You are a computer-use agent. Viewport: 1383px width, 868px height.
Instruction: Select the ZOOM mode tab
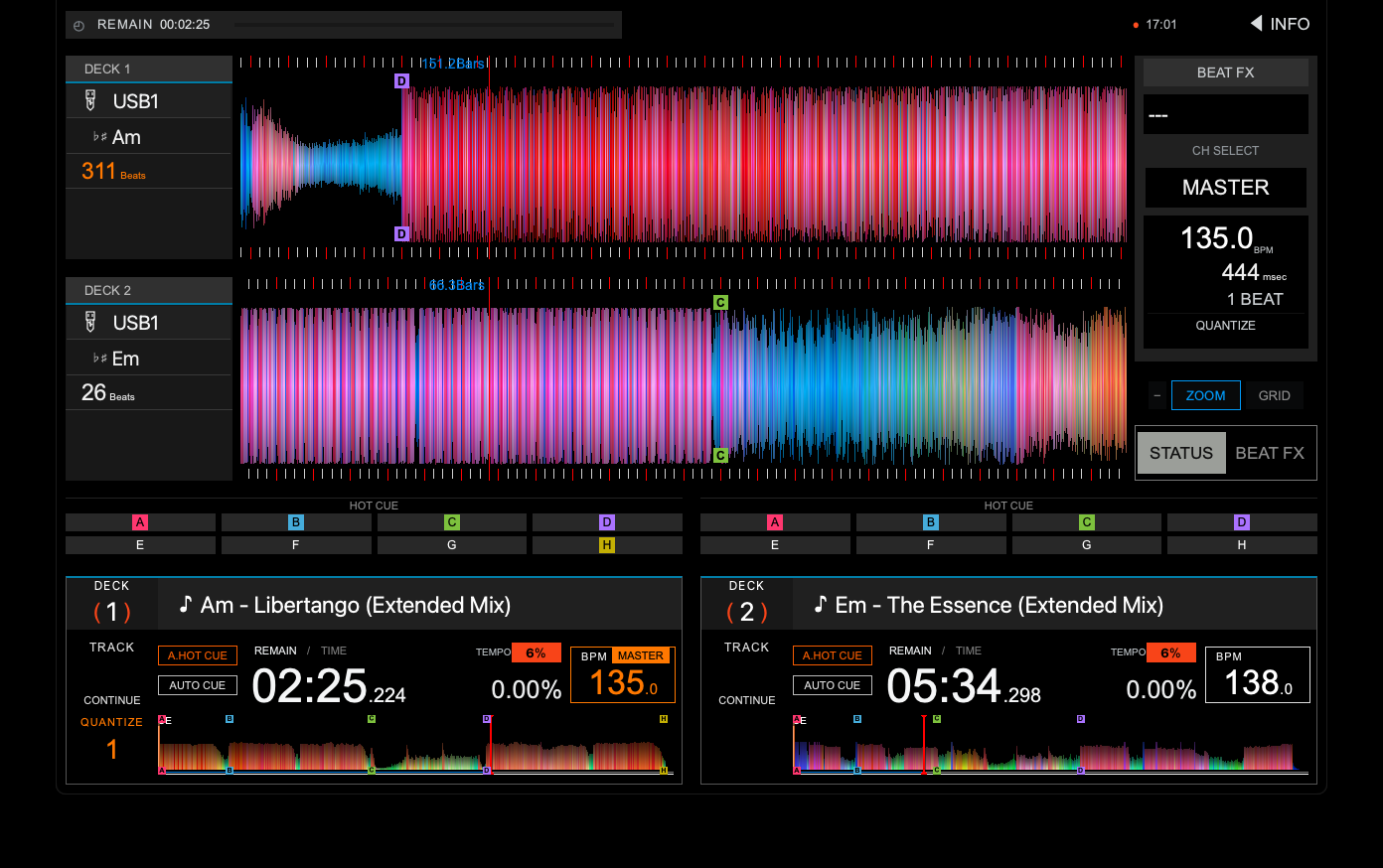click(1206, 395)
